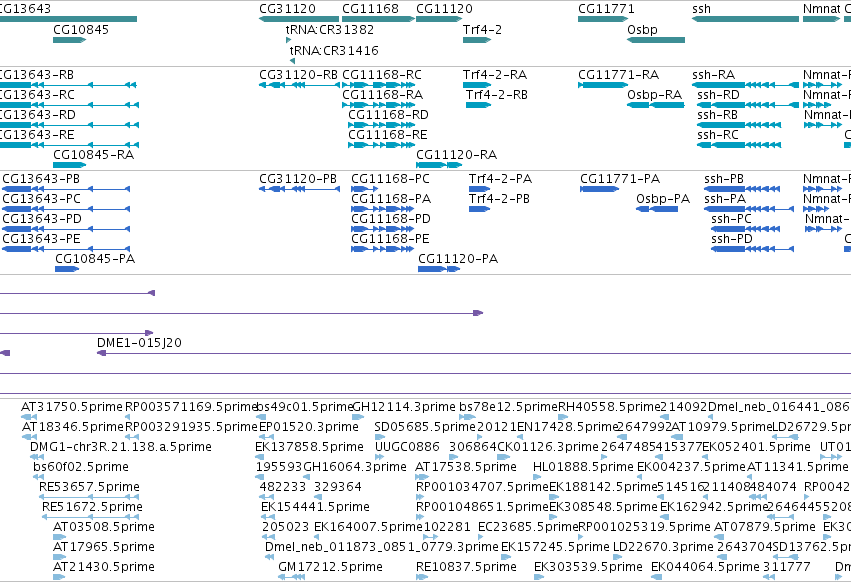Click the RE51672.5prime EST
Viewport: 851px width, 582px height.
click(x=92, y=517)
